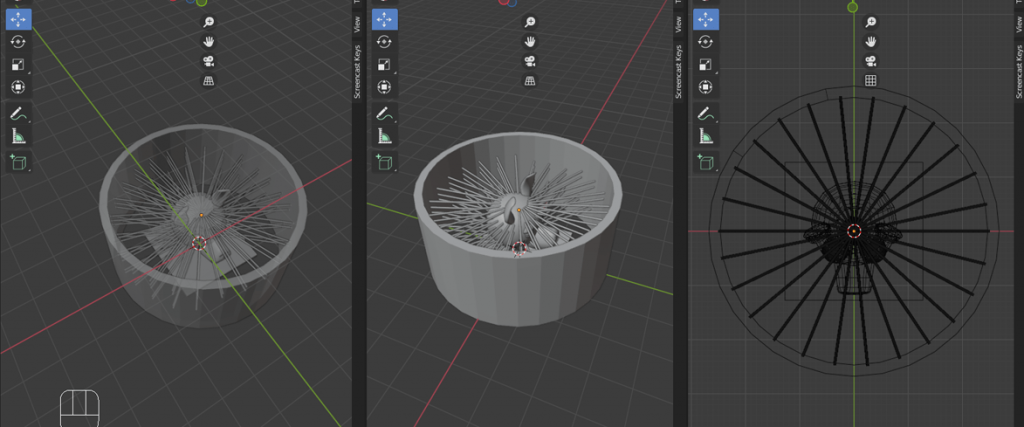Select the Scale tool in left viewport

[18, 64]
